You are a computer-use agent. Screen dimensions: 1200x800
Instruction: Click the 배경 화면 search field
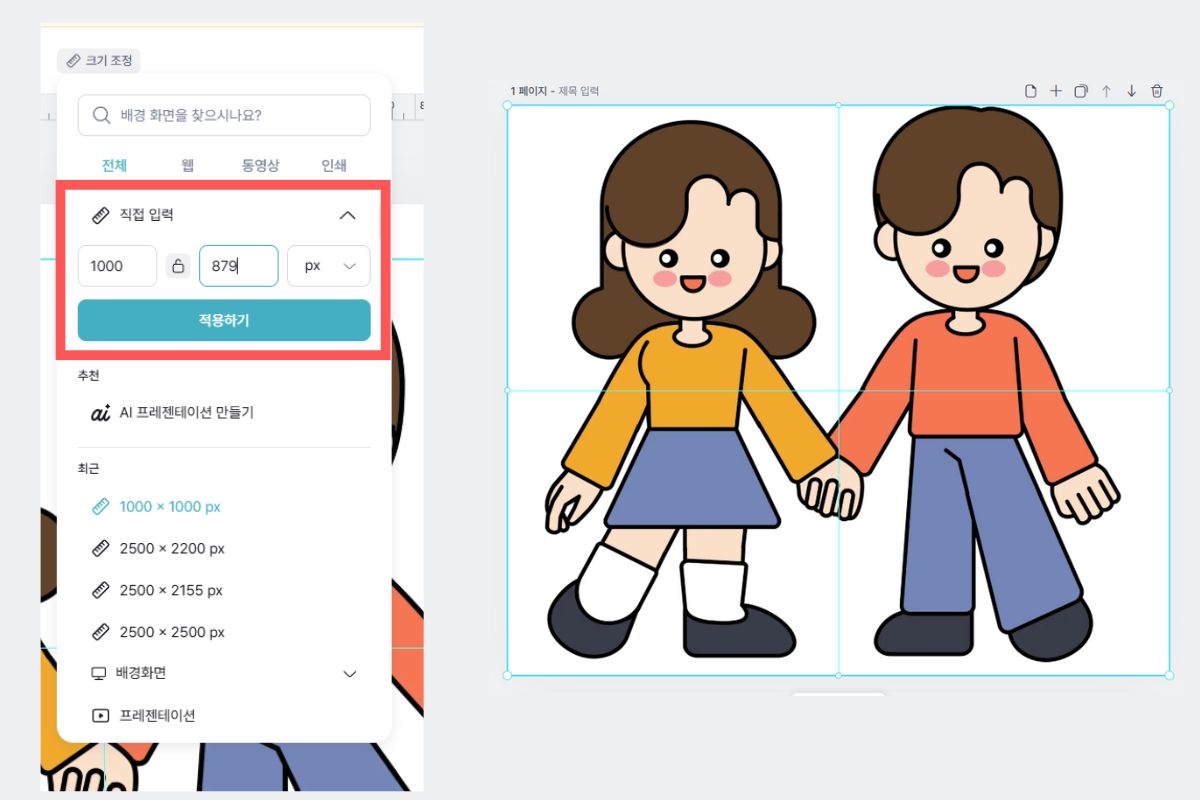click(224, 115)
